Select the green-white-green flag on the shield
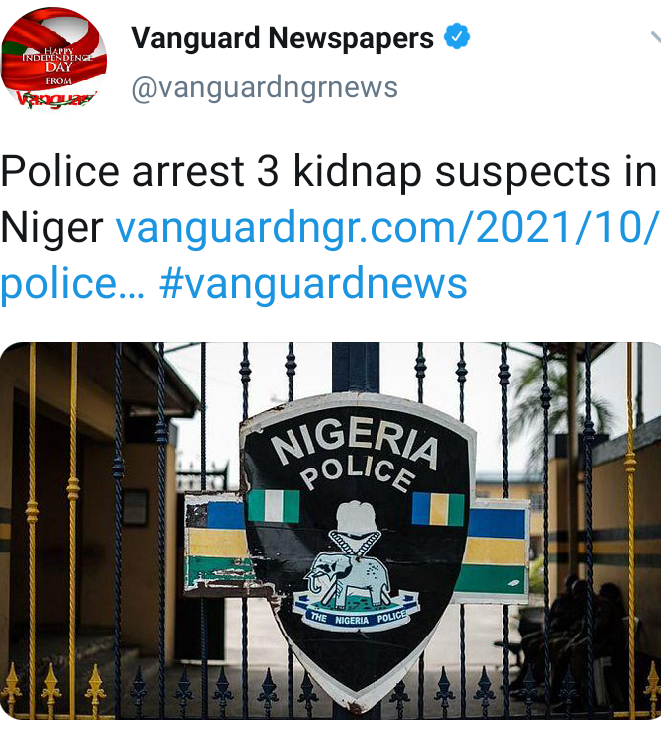This screenshot has height=734, width=661. 274,506
